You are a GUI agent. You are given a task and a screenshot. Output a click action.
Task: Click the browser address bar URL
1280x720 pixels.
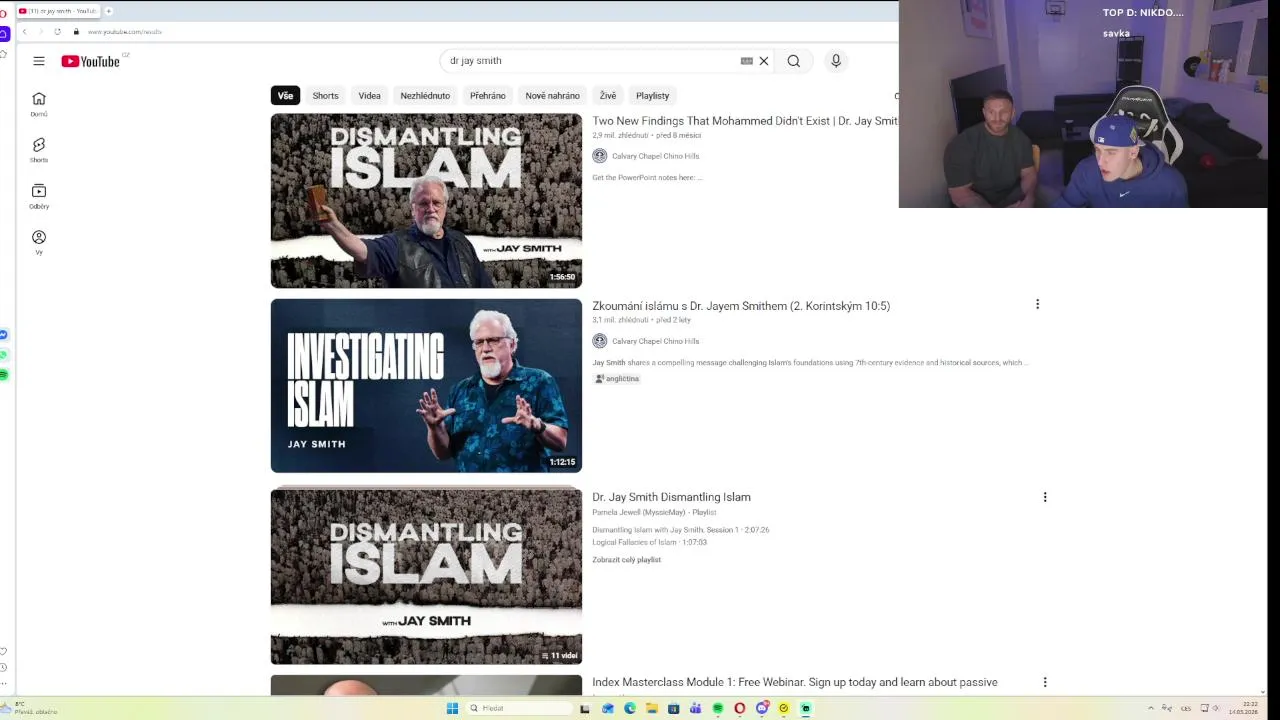[x=124, y=31]
